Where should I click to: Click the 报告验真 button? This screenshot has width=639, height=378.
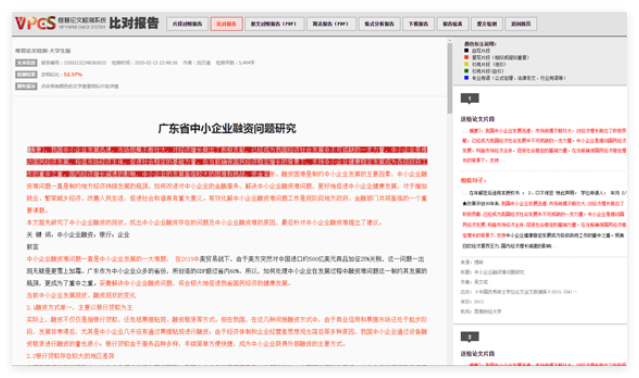click(x=452, y=24)
